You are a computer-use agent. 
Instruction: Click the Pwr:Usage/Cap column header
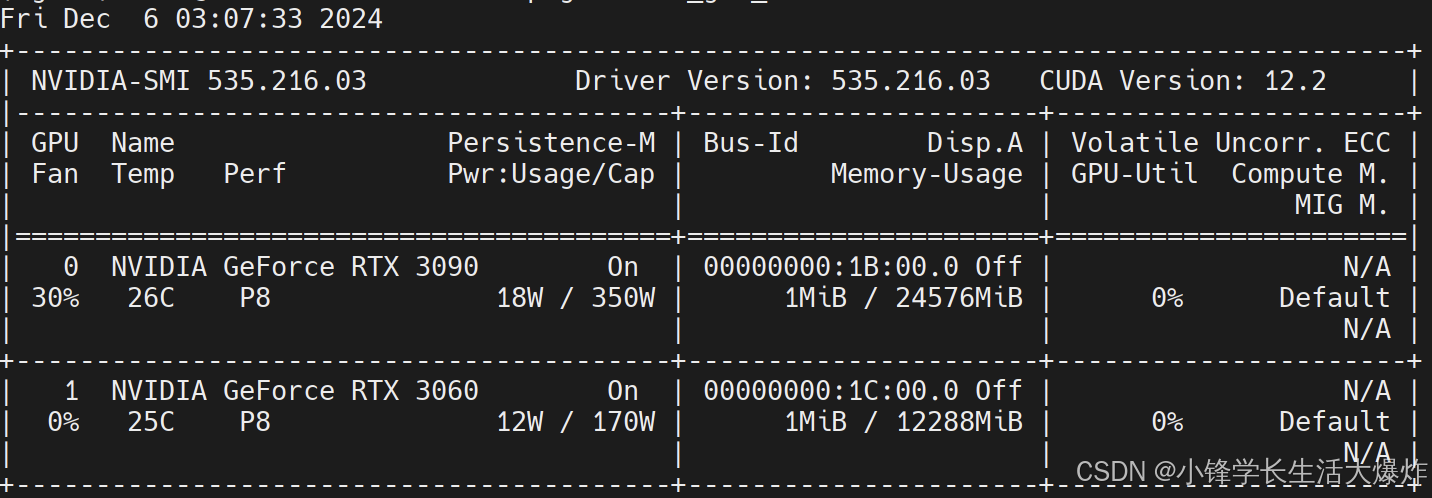[551, 174]
